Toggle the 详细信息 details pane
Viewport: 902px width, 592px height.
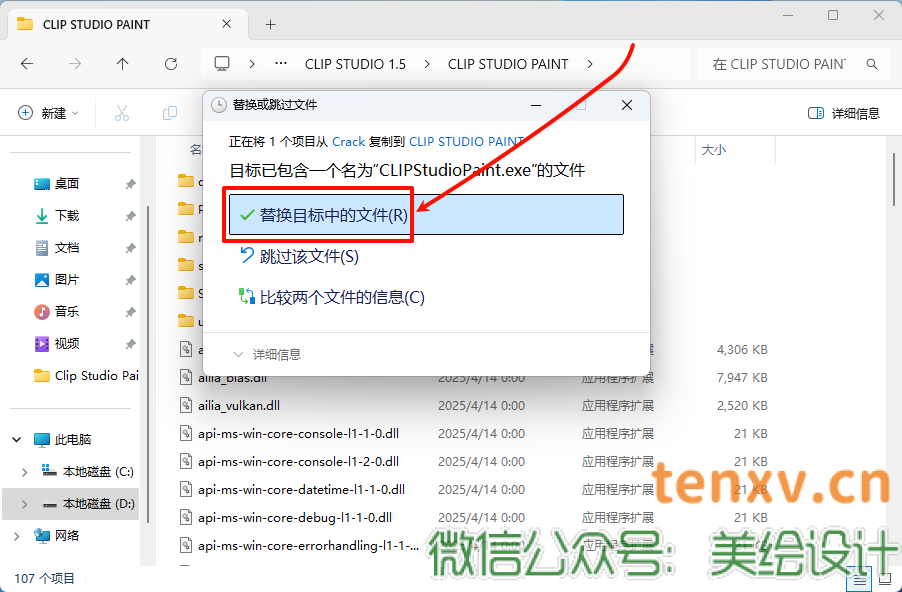pos(844,113)
